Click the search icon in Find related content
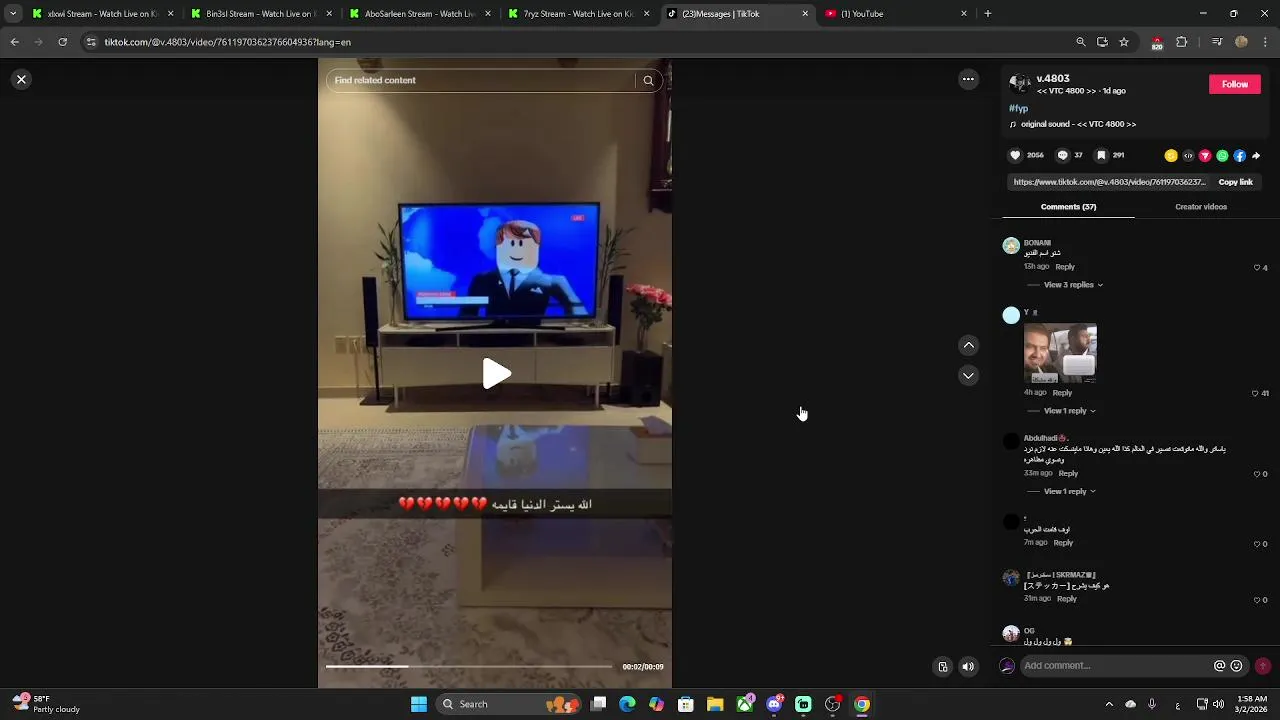This screenshot has width=1280, height=720. point(648,80)
